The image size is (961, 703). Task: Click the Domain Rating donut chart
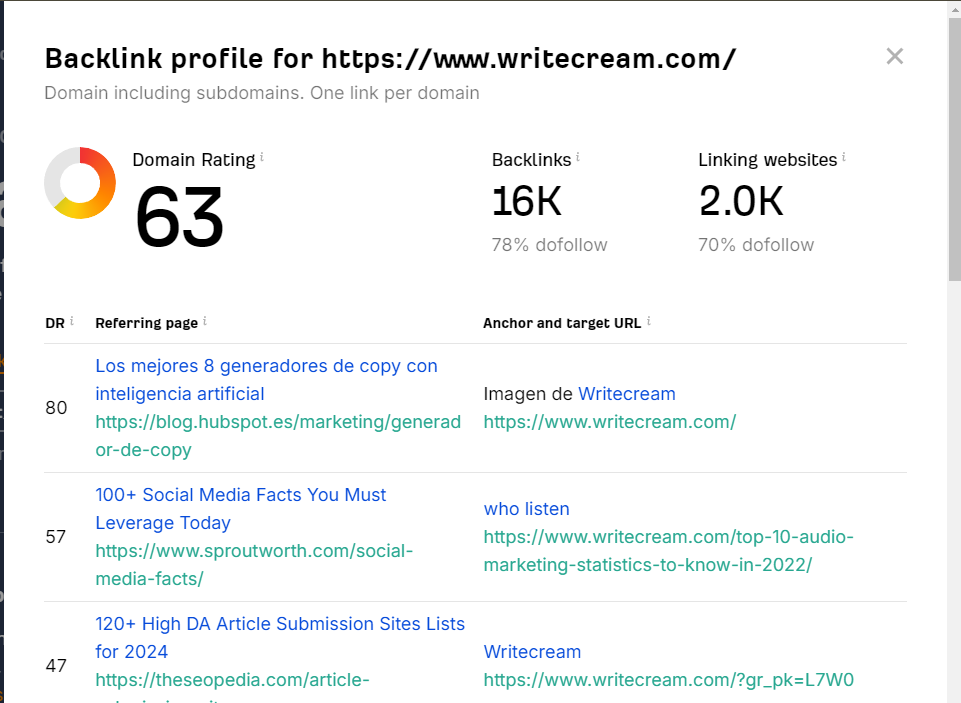(x=80, y=183)
